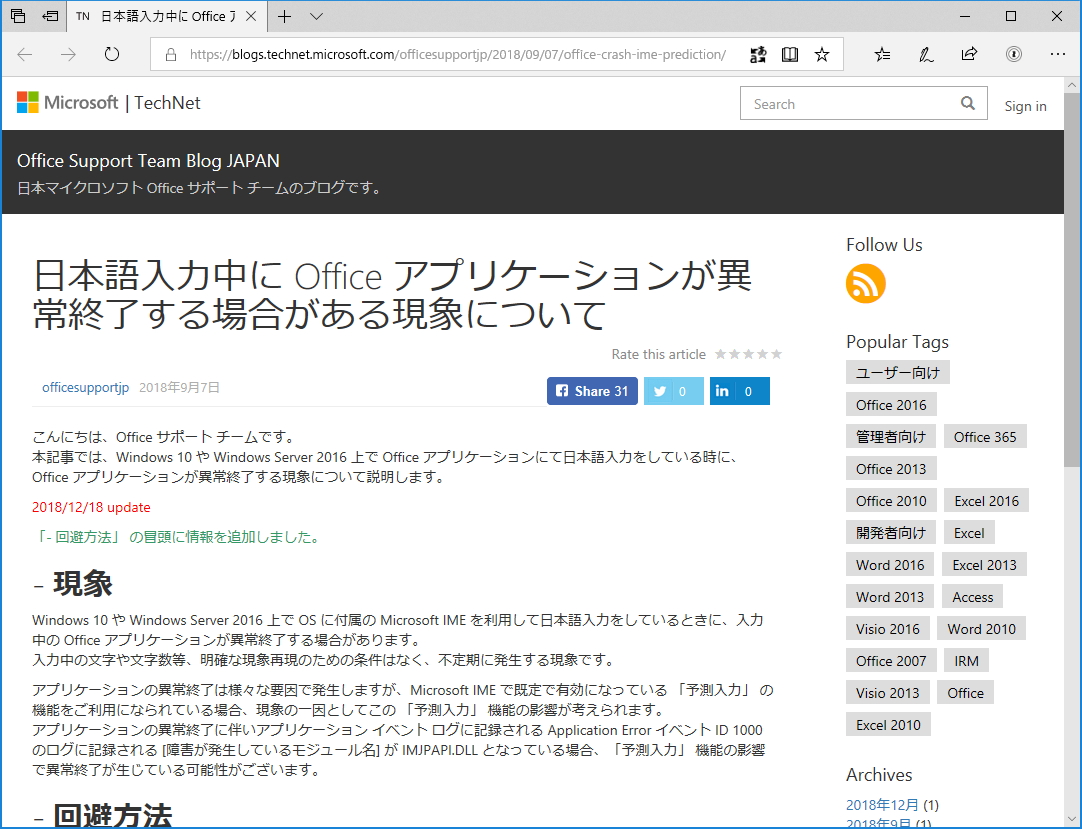Share this page using the share icon
1082x829 pixels.
coord(968,54)
